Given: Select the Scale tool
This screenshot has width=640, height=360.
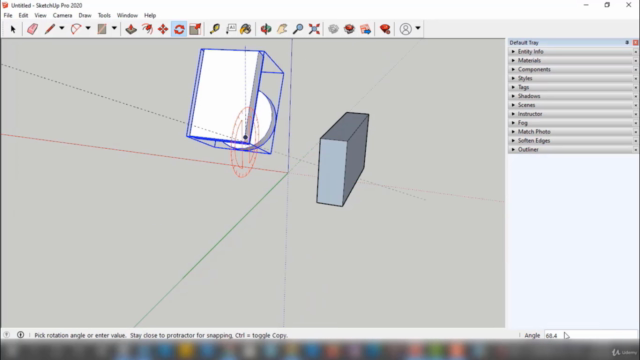Looking at the screenshot, I should [195, 29].
